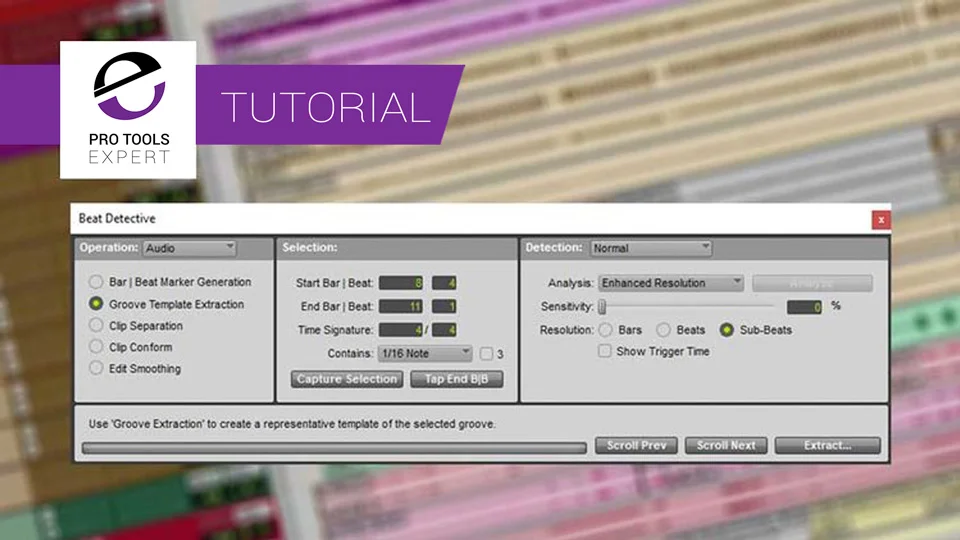Click the Capture Selection button
960x540 pixels.
click(347, 379)
